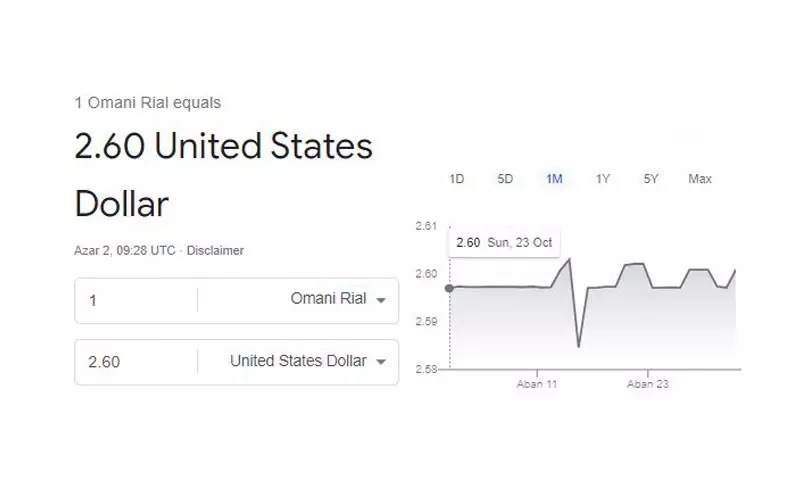Click the chart's starting data point dot

(x=449, y=288)
